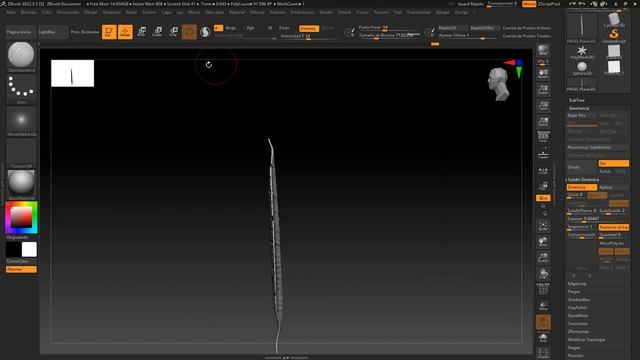The height and width of the screenshot is (360, 640).
Task: Adjust the Punto Focal slider
Action: 389,27
